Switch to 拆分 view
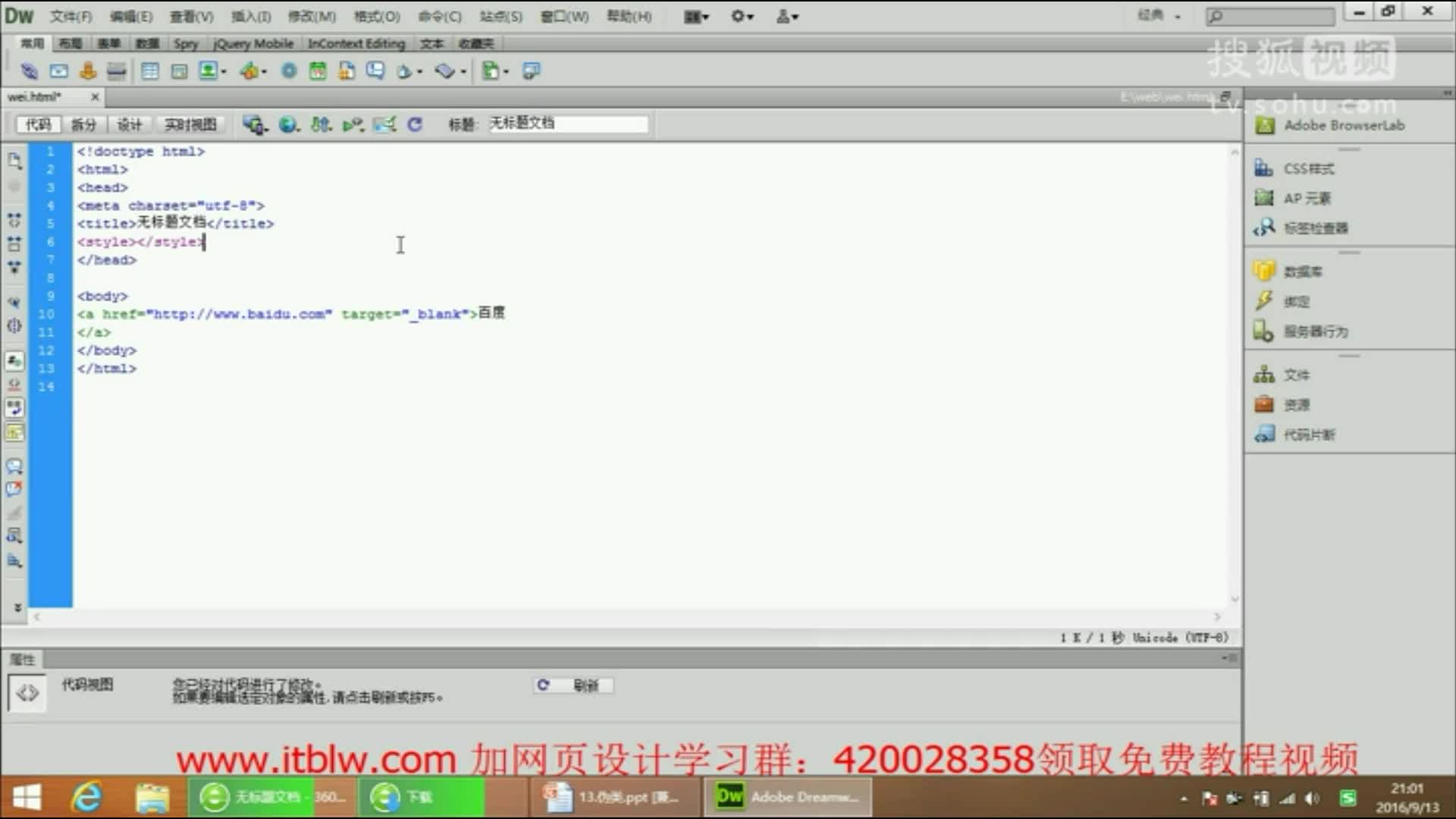The image size is (1456, 819). (83, 124)
